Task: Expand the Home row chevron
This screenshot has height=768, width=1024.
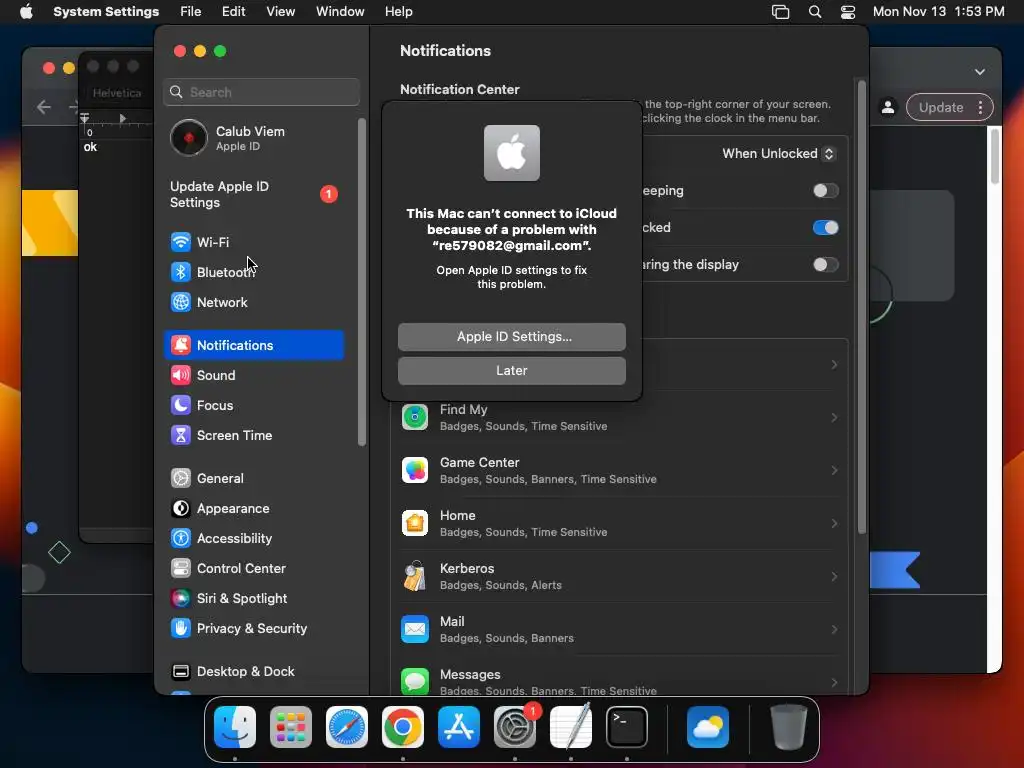Action: coord(834,523)
